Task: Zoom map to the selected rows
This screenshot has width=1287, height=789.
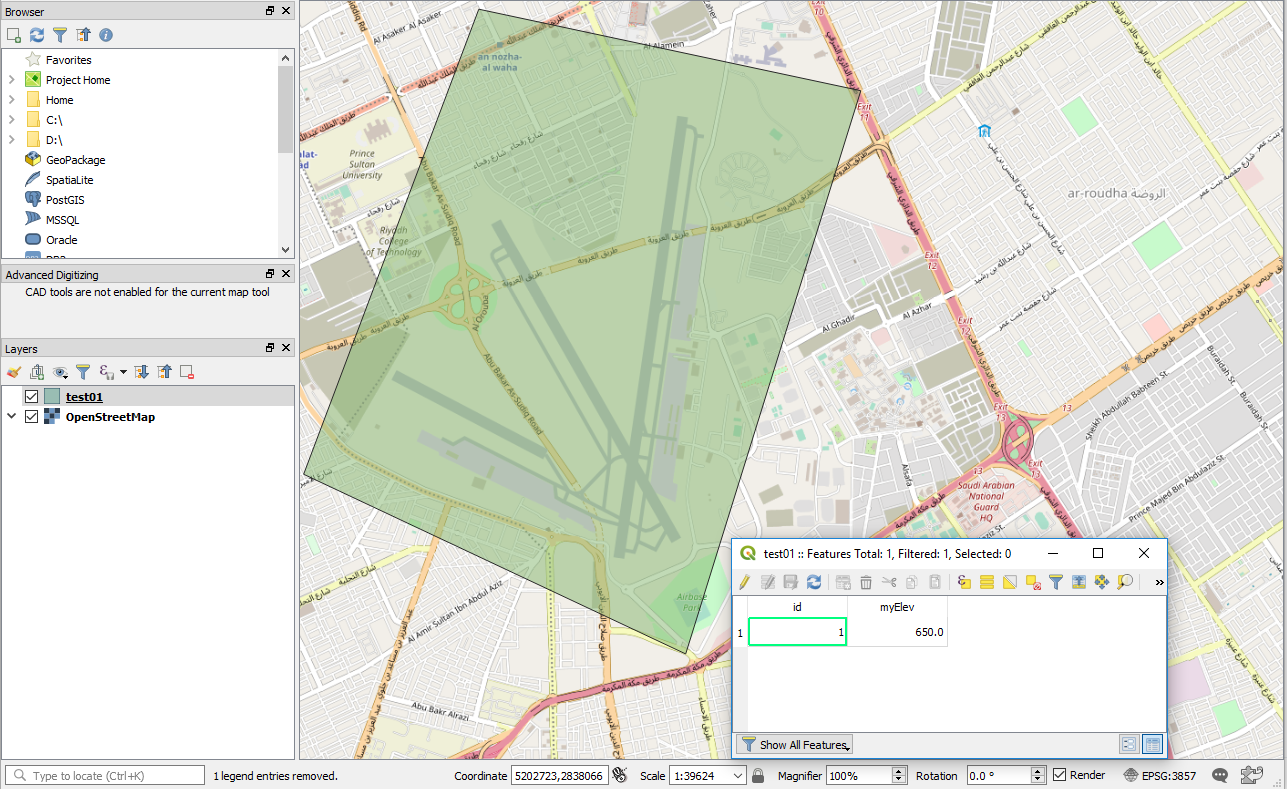Action: click(x=1125, y=581)
